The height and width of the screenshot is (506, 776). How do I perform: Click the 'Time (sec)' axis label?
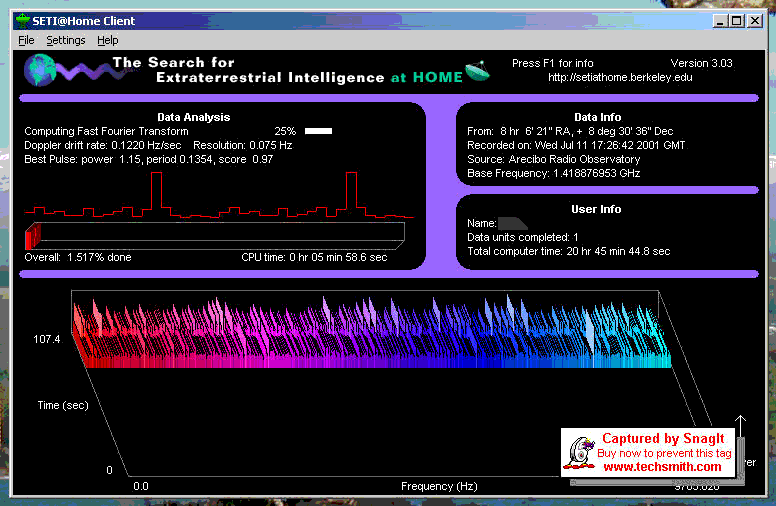coord(63,405)
